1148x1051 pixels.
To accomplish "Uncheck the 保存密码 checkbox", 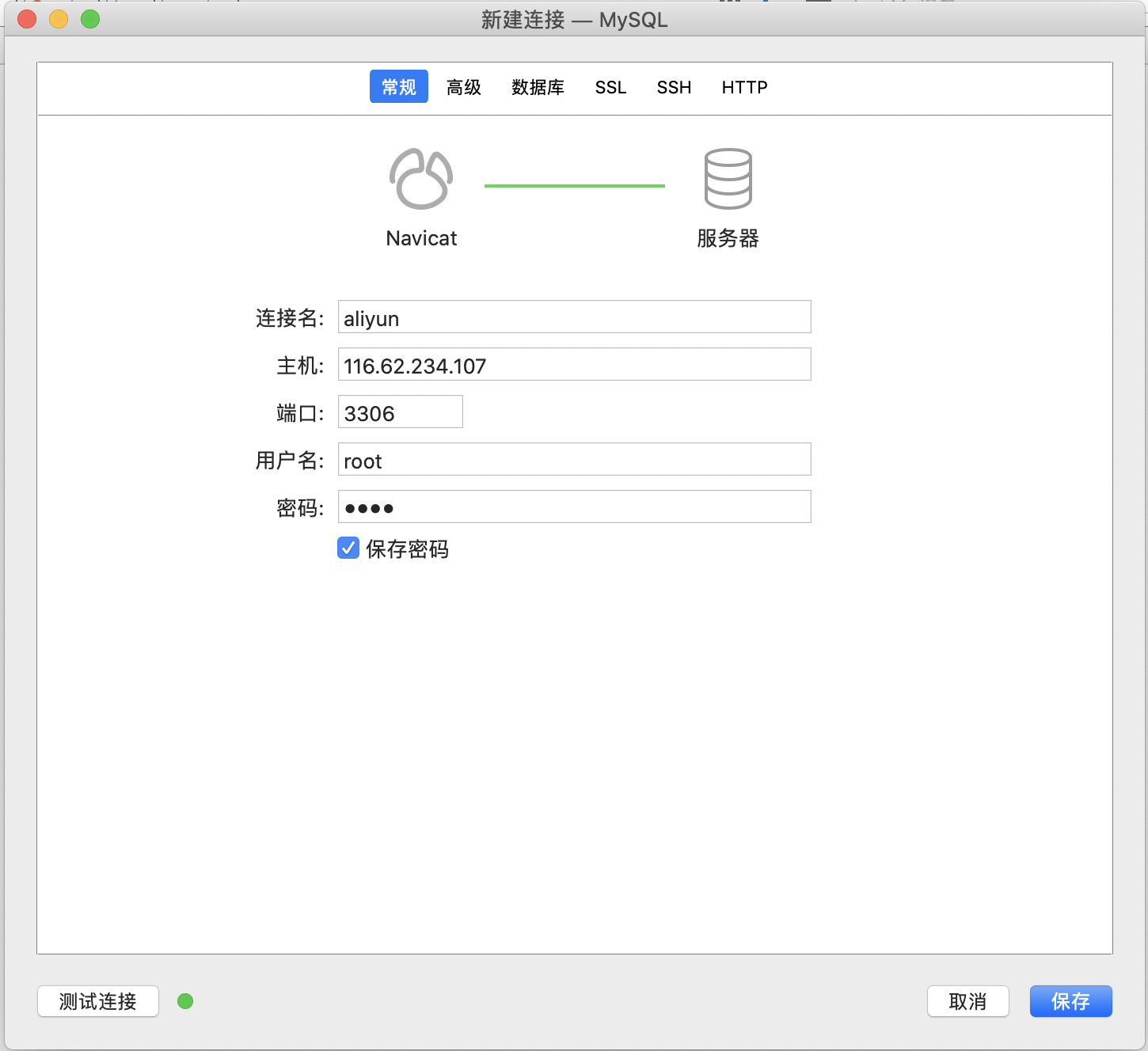I will [348, 548].
